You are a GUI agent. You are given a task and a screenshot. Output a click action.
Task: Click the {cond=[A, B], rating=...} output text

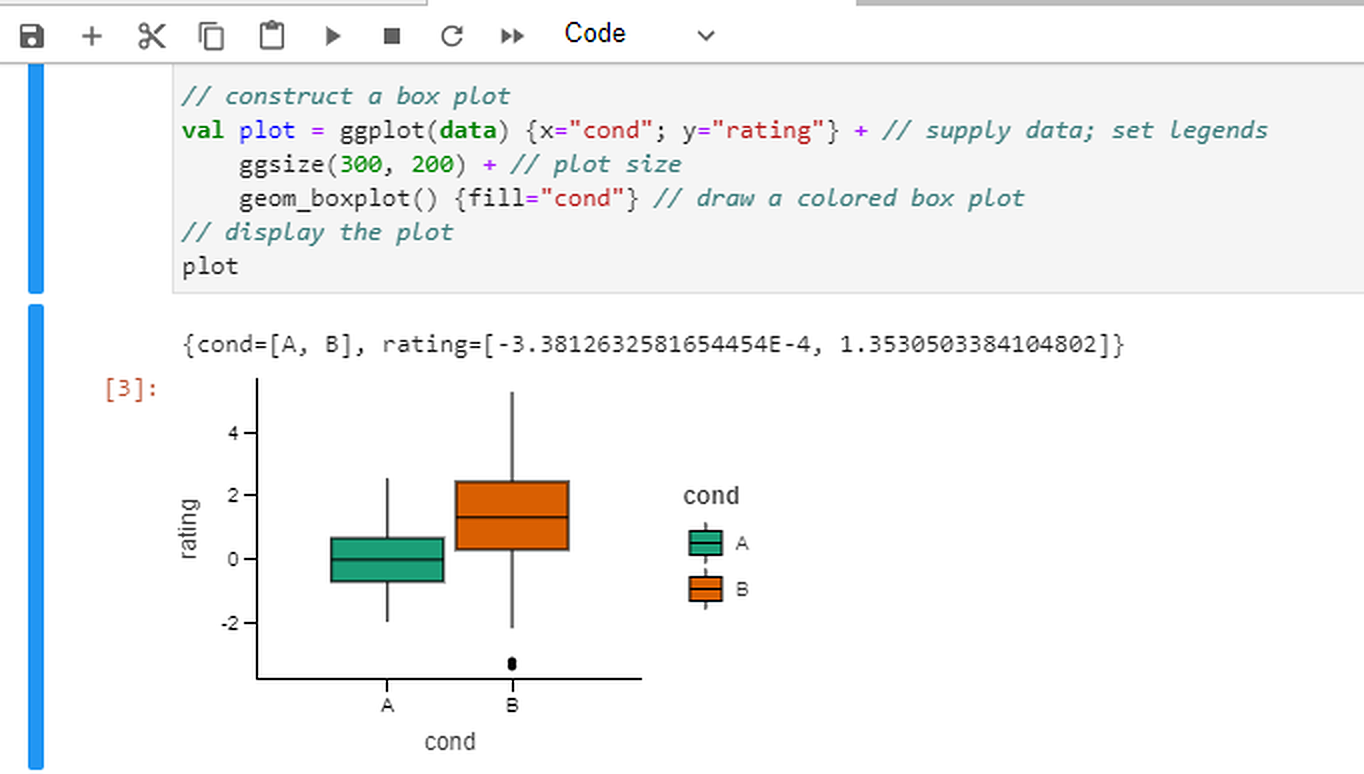coord(653,345)
